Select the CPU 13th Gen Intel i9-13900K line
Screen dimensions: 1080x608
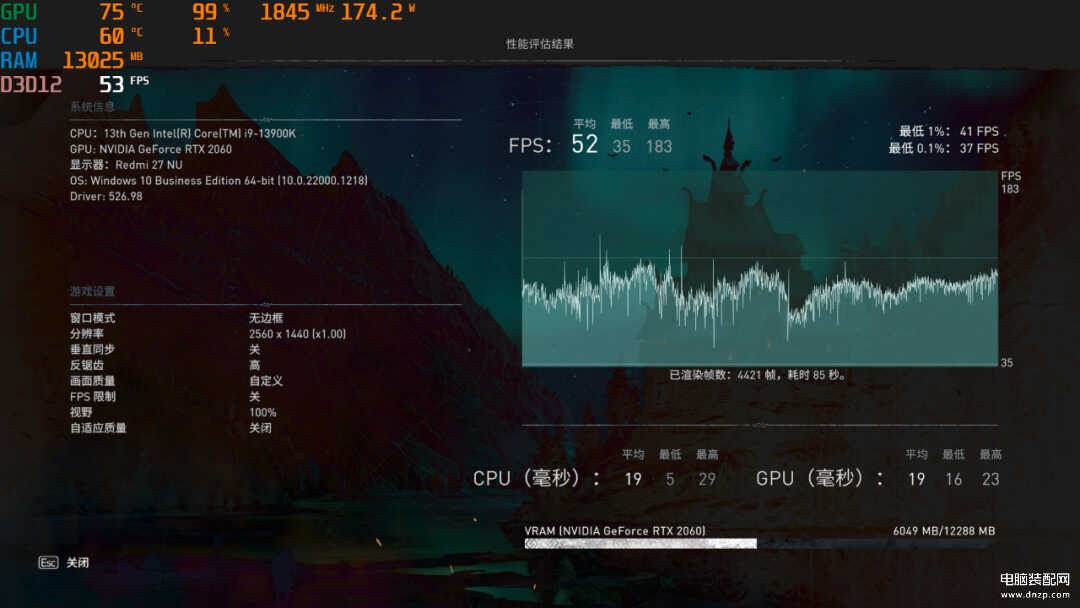183,134
